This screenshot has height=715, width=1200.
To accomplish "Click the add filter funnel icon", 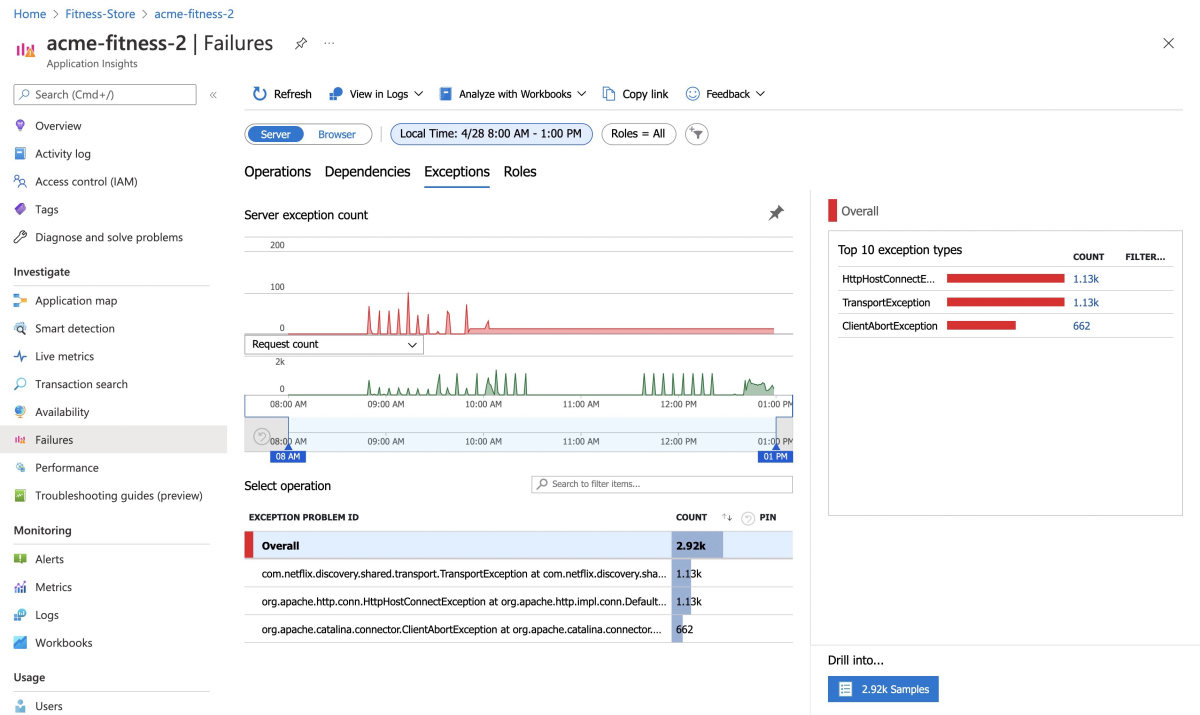I will pyautogui.click(x=697, y=134).
